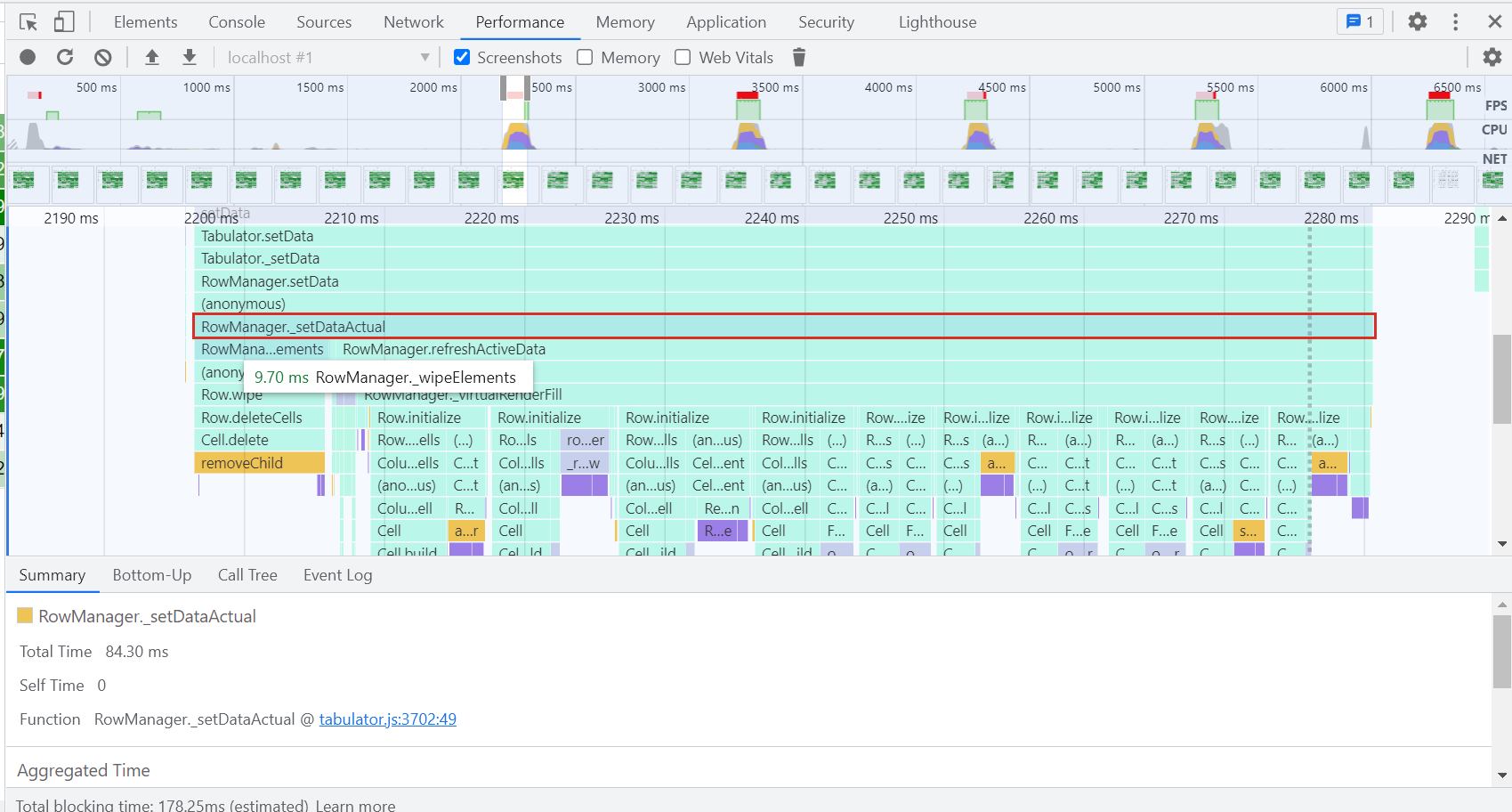Go to the Application tab
The width and height of the screenshot is (1512, 812).
point(726,21)
